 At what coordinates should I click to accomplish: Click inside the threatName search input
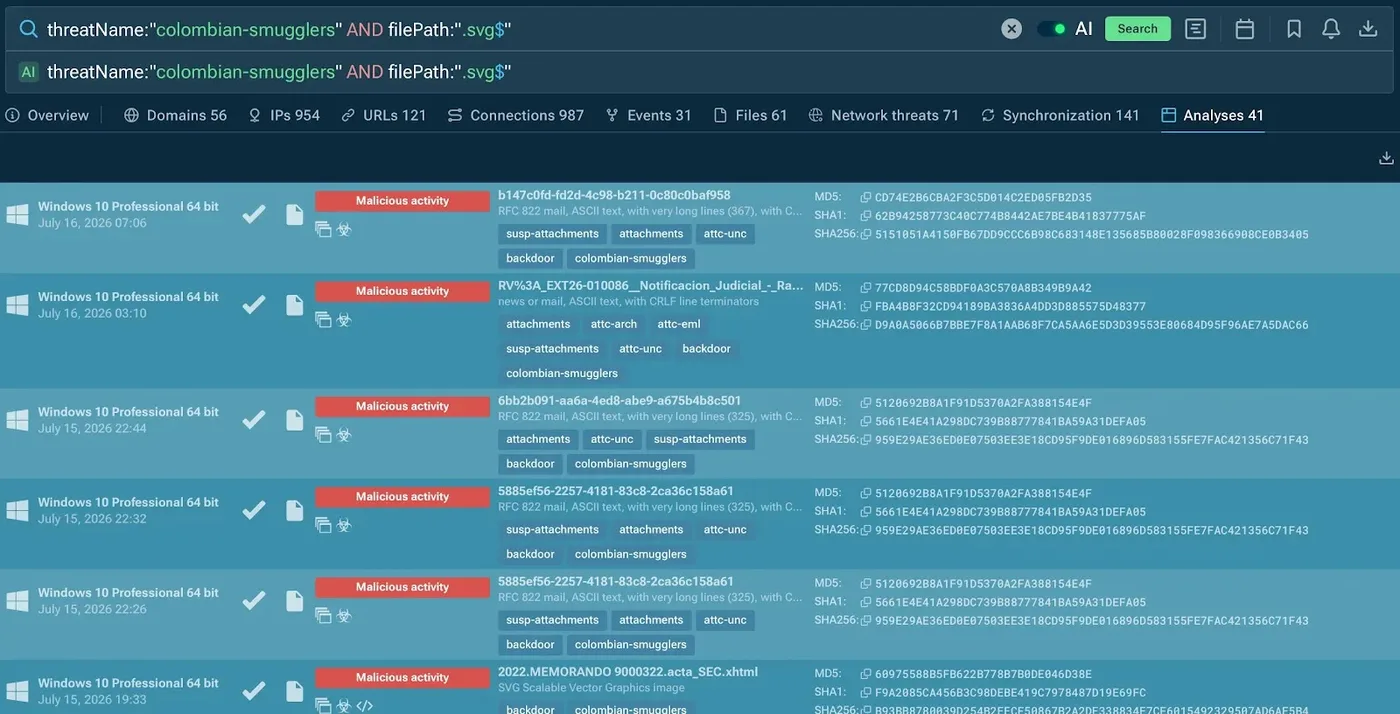500,29
